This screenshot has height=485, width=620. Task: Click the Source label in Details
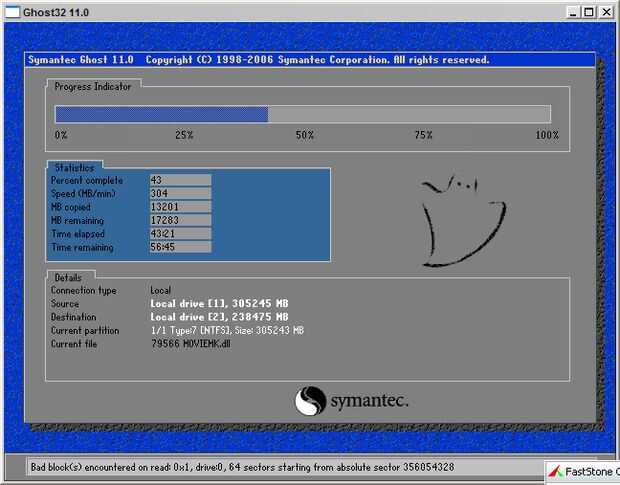[x=65, y=304]
